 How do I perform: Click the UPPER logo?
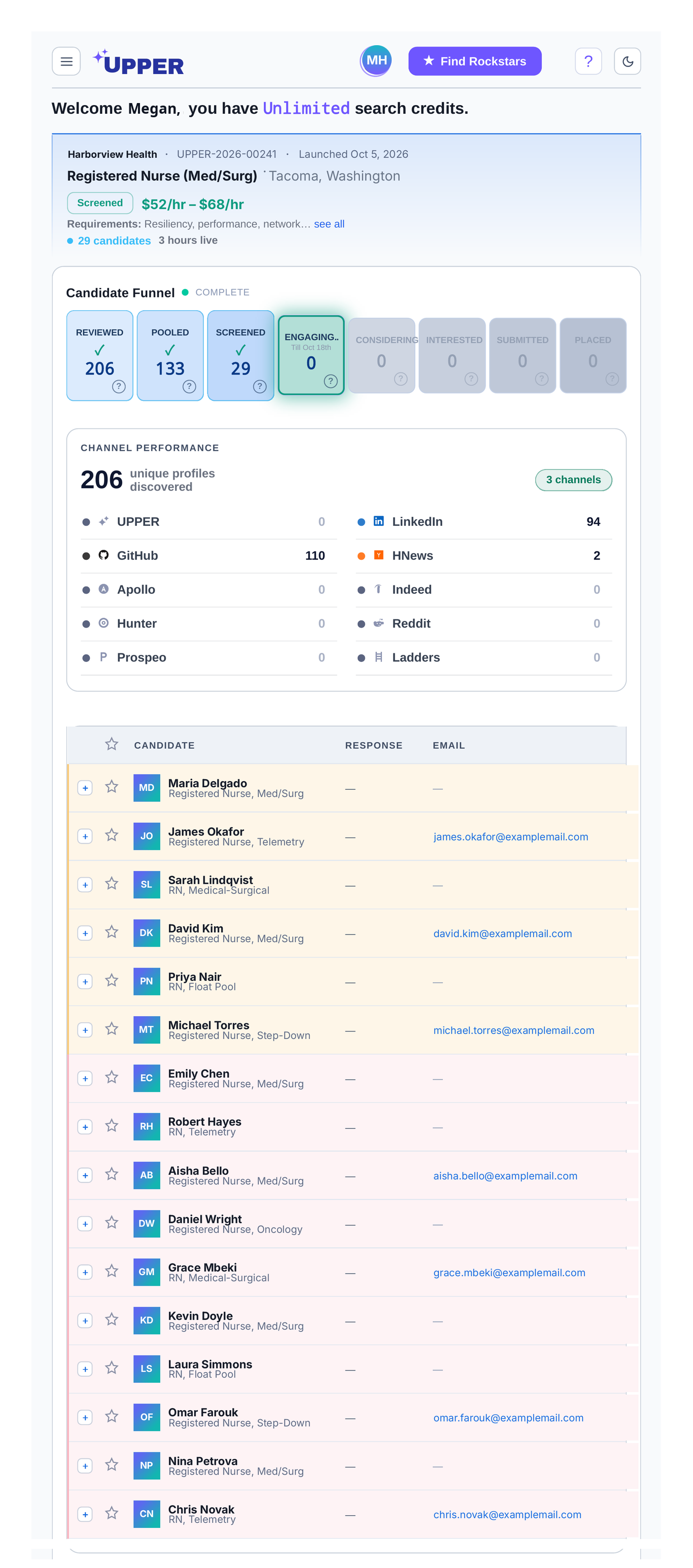click(x=138, y=62)
